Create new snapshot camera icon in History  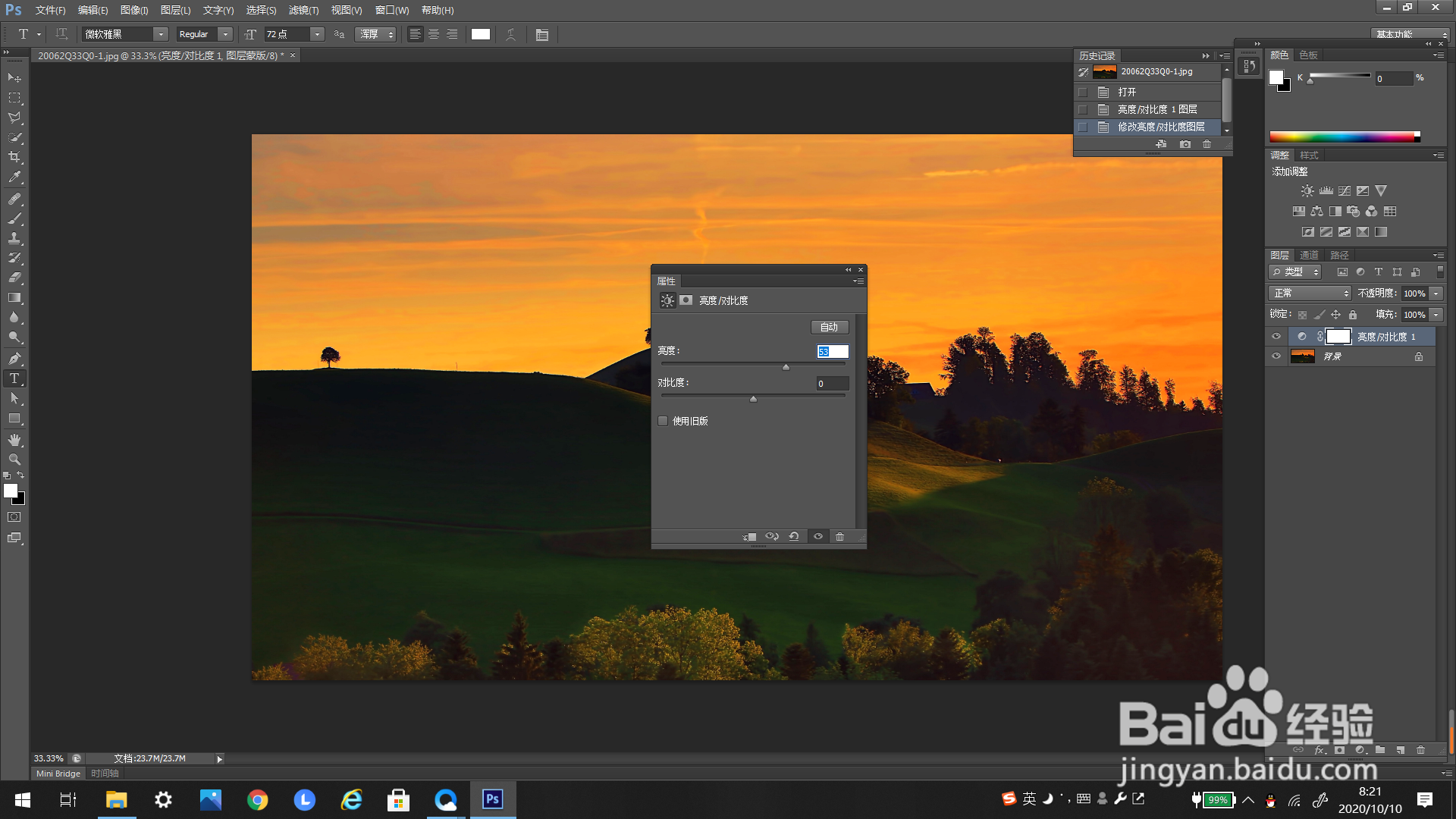pos(1185,144)
